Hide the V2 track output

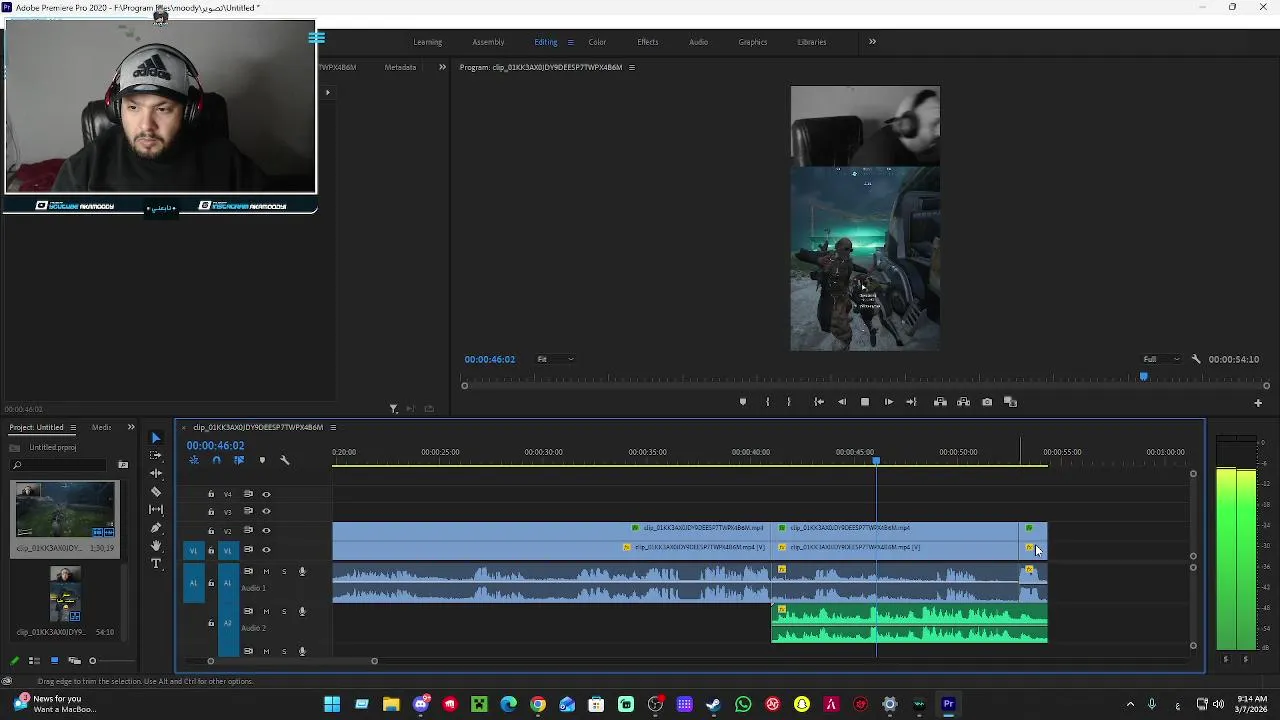coord(266,531)
